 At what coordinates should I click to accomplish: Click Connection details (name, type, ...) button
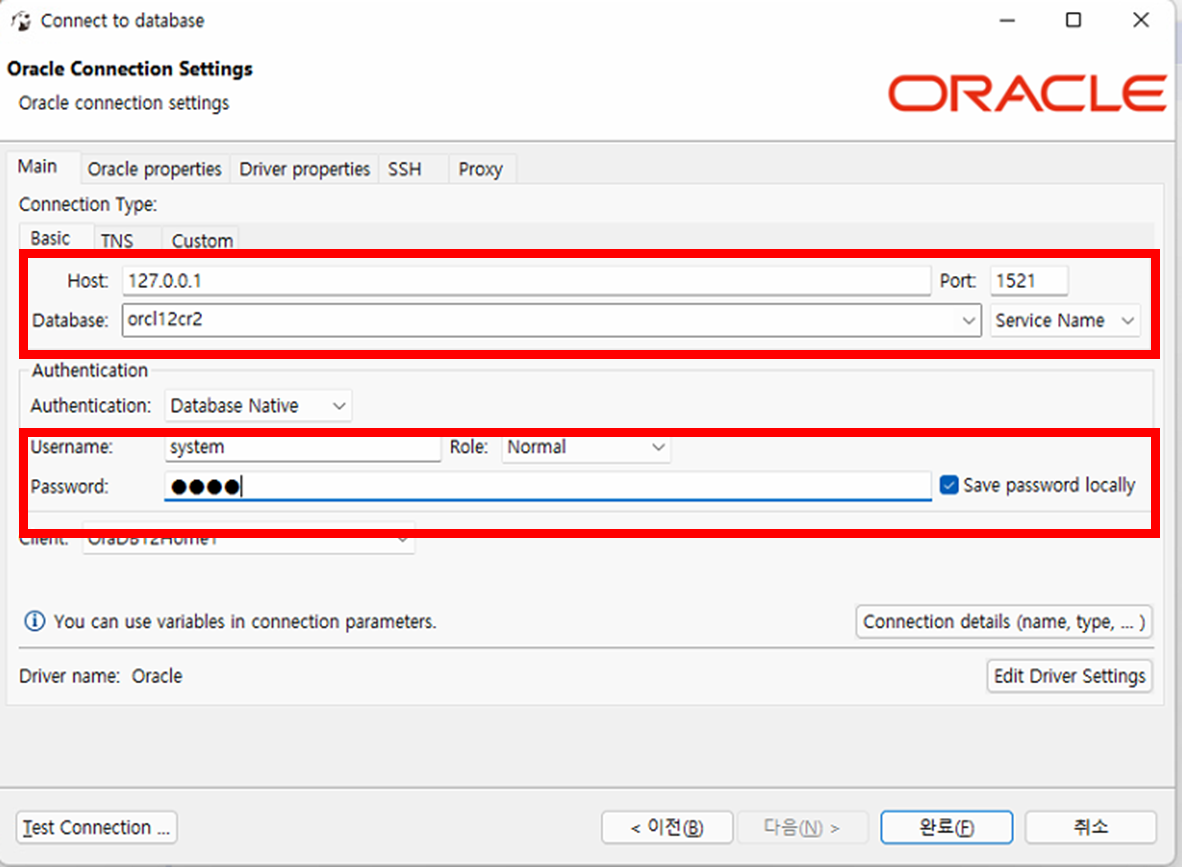click(1004, 622)
